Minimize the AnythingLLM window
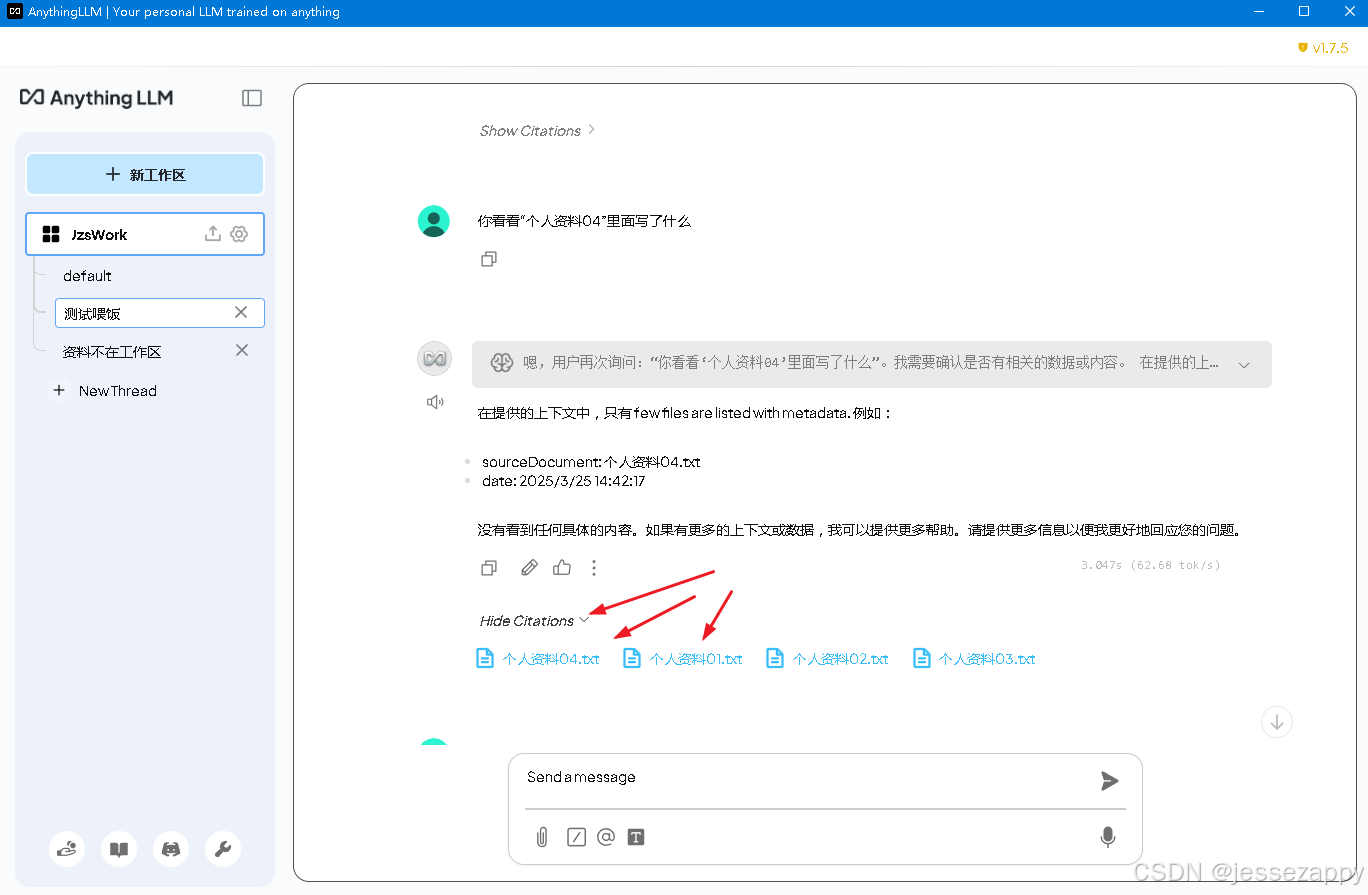 pyautogui.click(x=1259, y=12)
